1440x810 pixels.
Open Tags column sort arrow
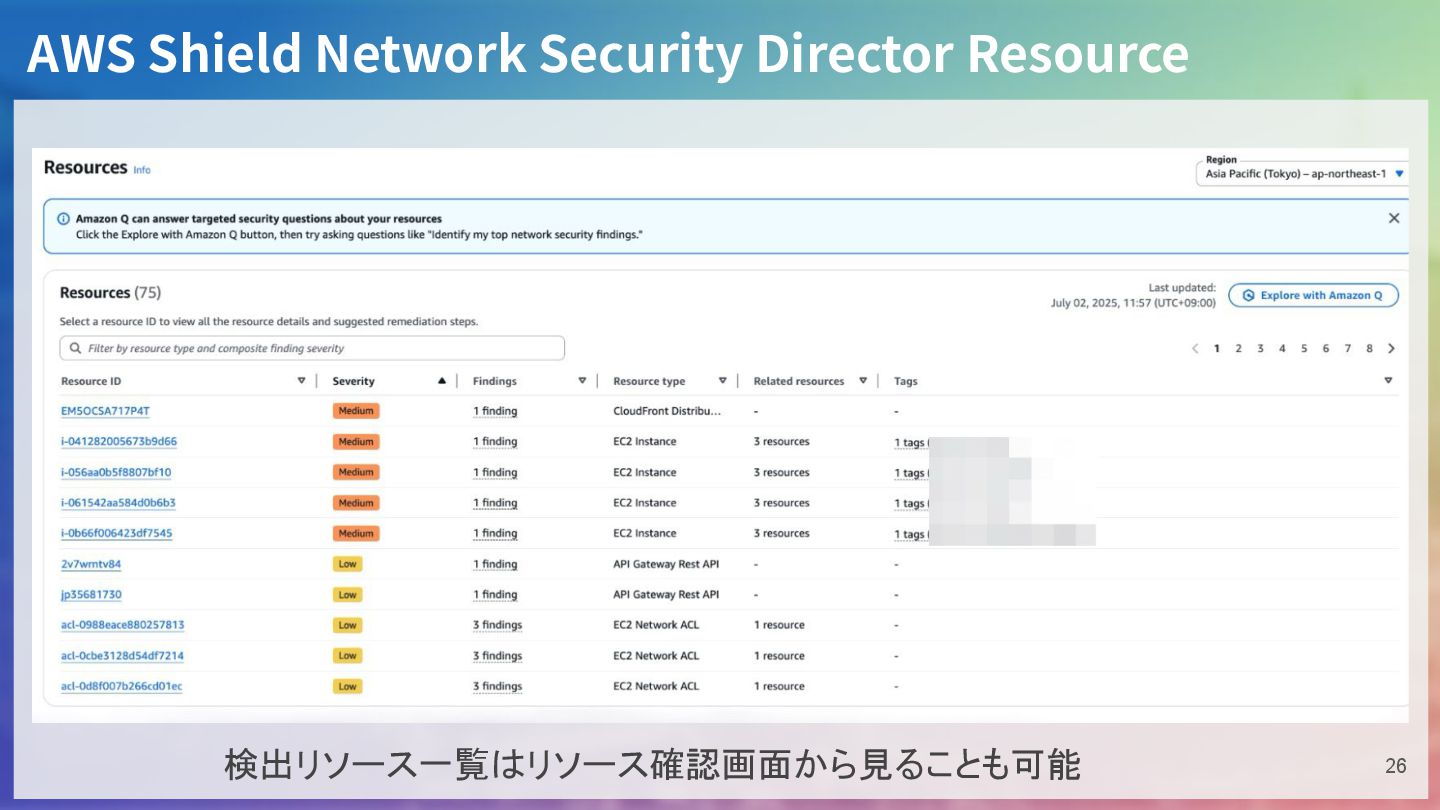tap(1388, 381)
